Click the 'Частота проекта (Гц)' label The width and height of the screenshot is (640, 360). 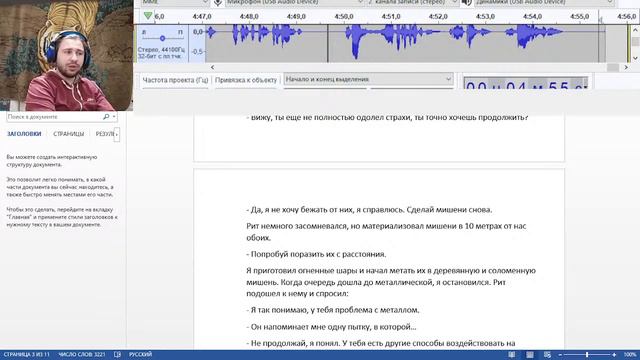click(x=175, y=80)
